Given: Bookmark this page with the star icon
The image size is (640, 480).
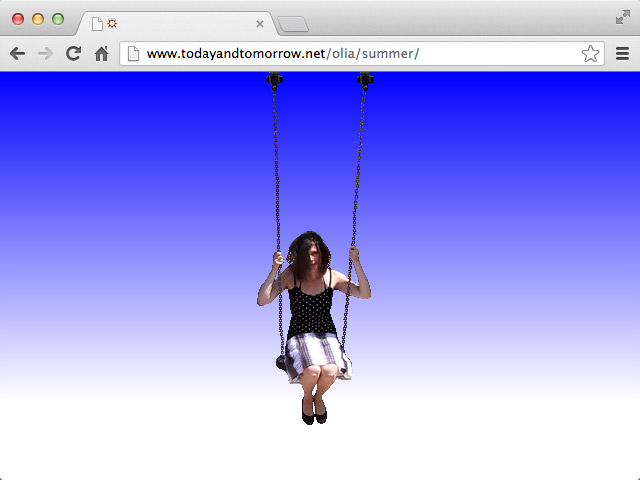Looking at the screenshot, I should [x=590, y=53].
